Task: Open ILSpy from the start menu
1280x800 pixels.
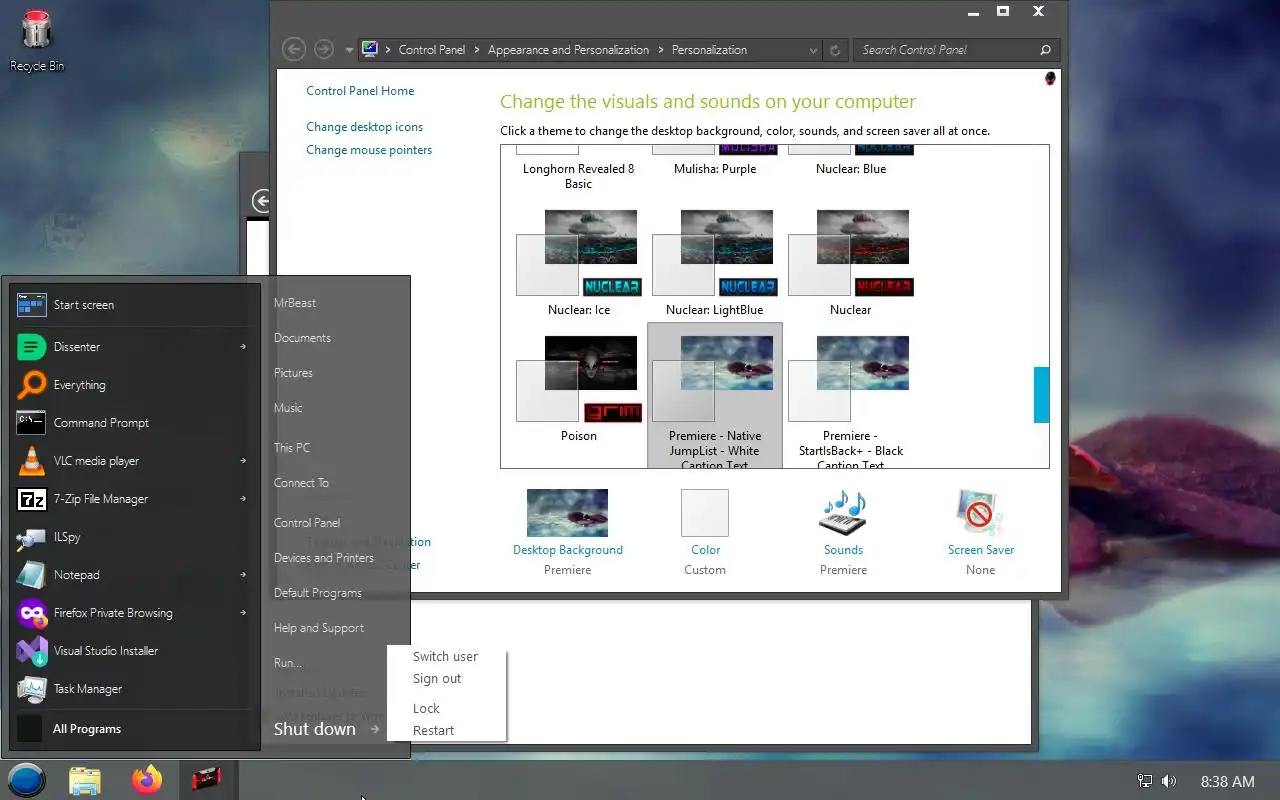Action: [x=133, y=537]
